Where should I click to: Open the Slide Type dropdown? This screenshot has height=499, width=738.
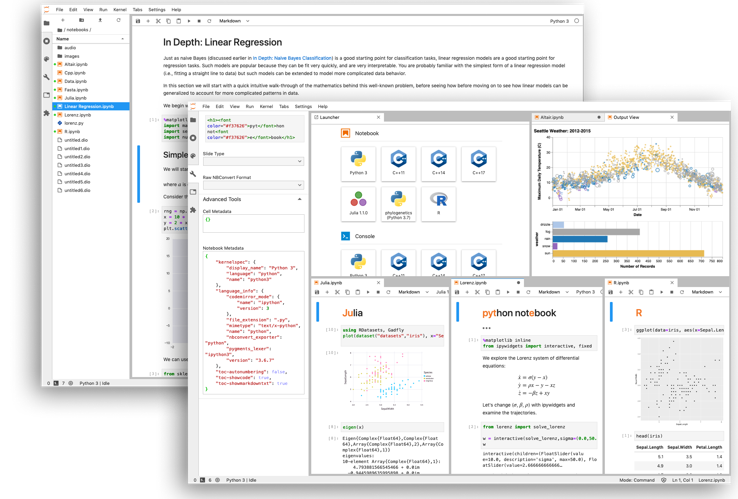[253, 161]
